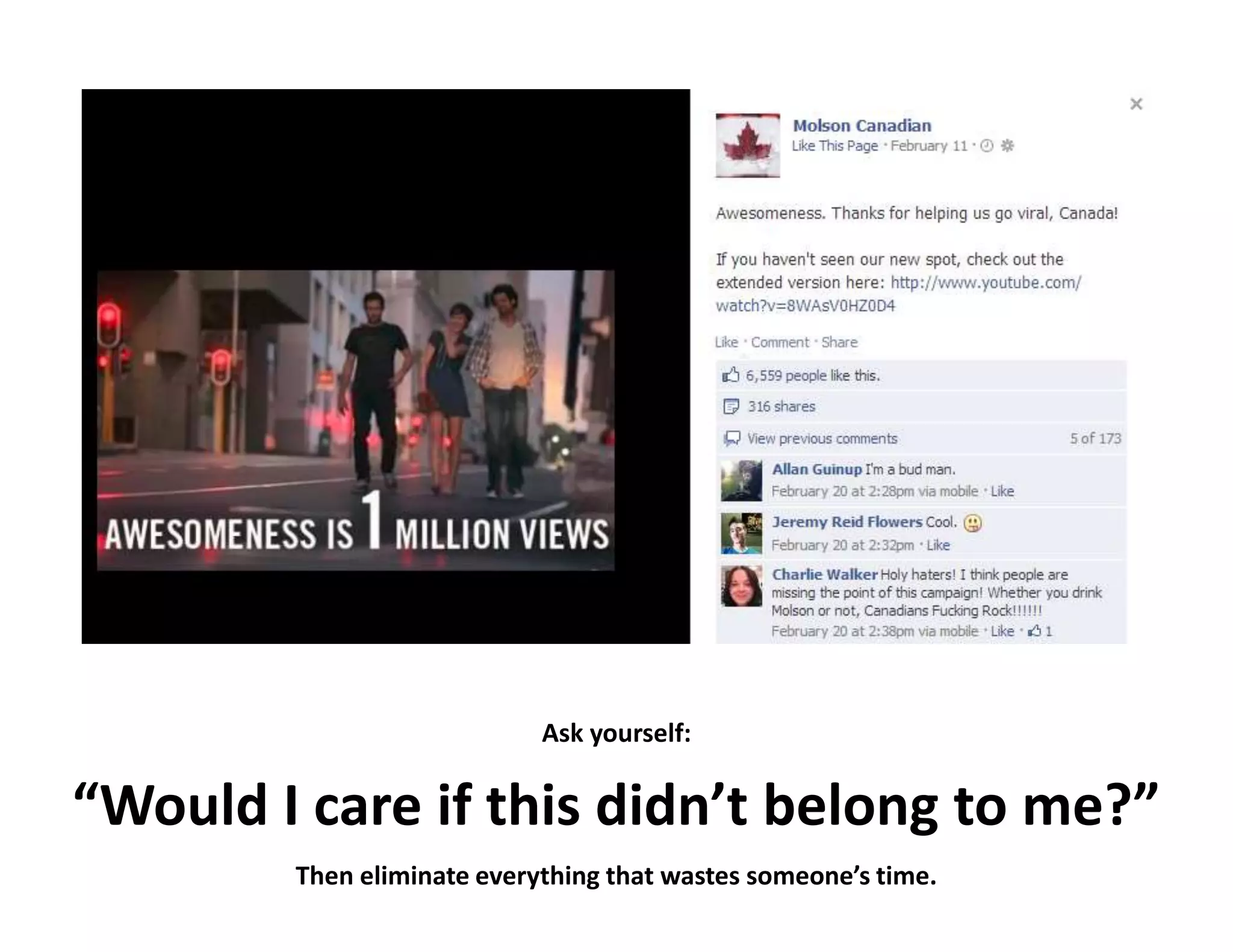The height and width of the screenshot is (952, 1233).
Task: Open Charlie Walker's profile photo
Action: click(742, 586)
